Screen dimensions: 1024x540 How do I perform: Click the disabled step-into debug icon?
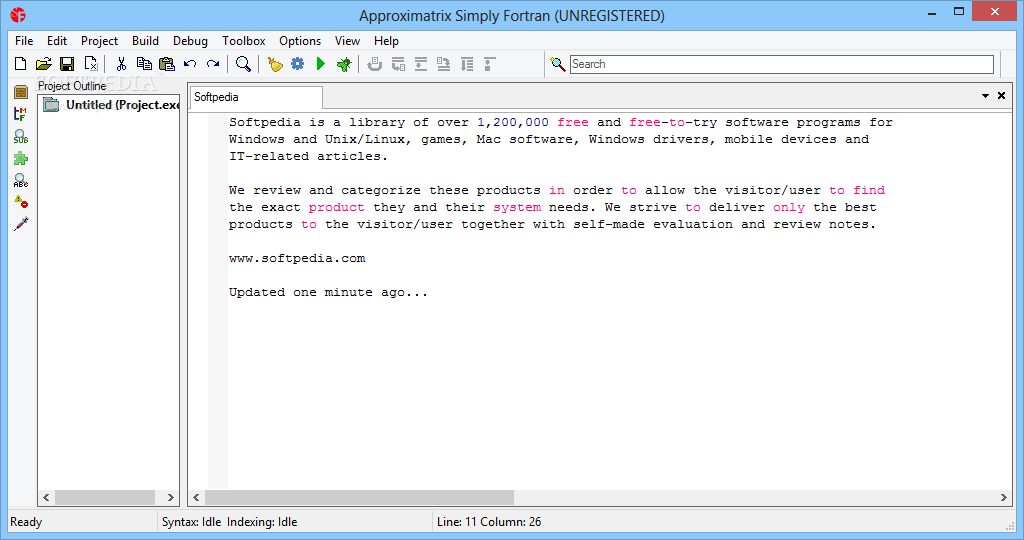pos(444,64)
